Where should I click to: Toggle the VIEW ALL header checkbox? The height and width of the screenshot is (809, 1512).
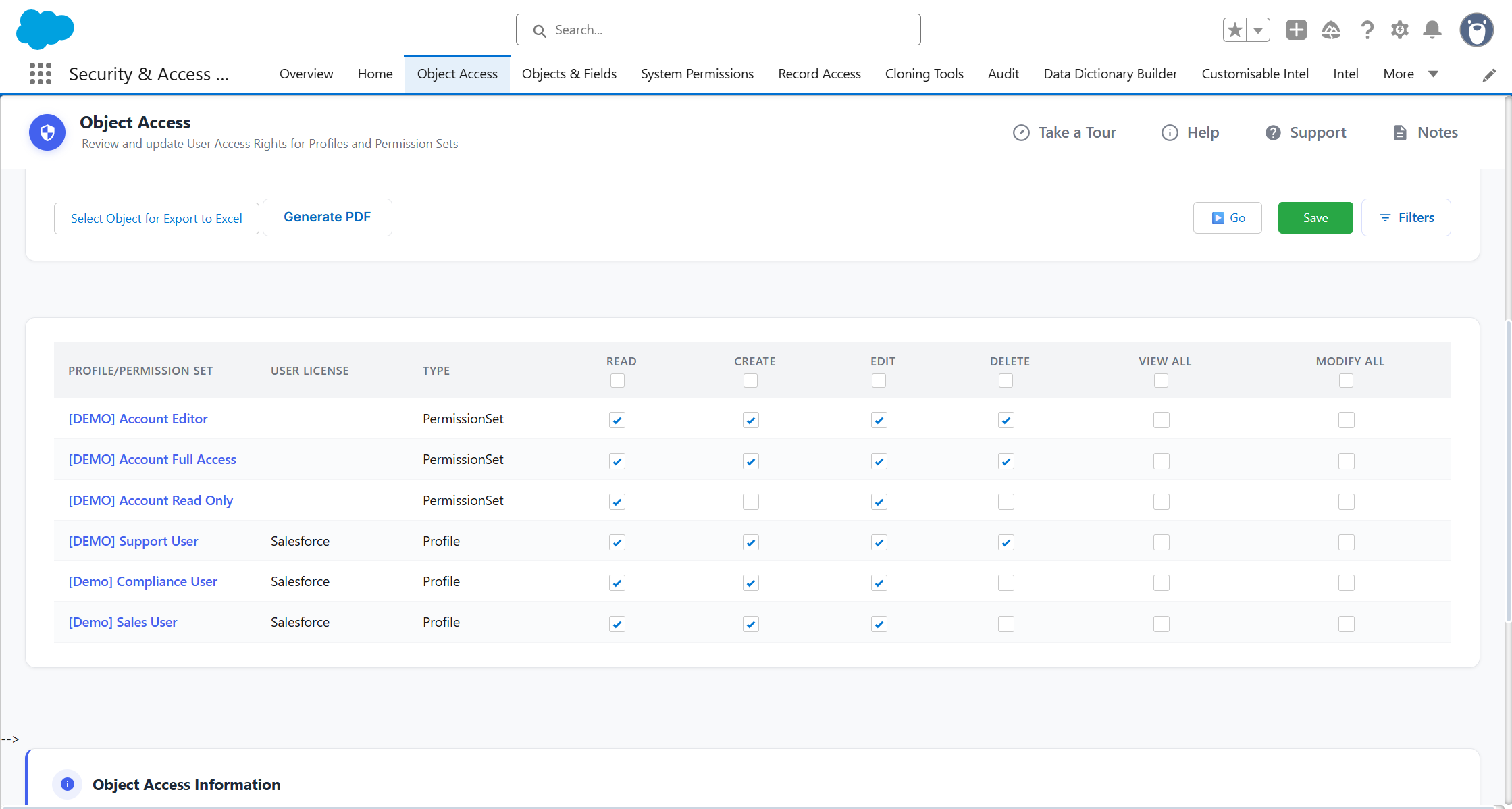point(1161,381)
